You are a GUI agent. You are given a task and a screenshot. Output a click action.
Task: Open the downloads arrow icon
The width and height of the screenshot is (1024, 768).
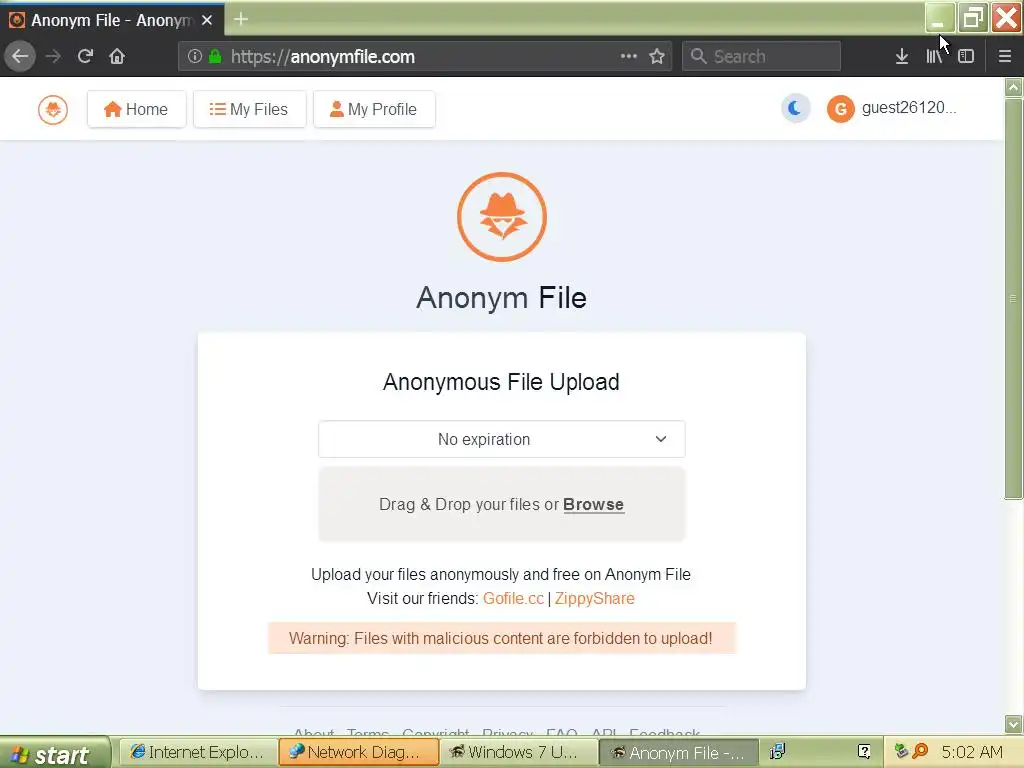coord(901,56)
